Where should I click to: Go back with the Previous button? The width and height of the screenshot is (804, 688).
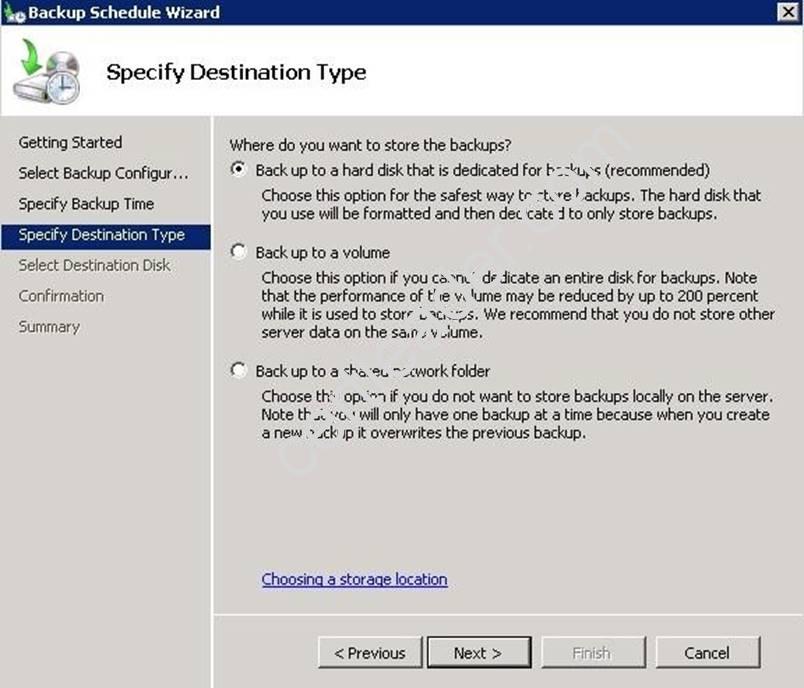(370, 653)
